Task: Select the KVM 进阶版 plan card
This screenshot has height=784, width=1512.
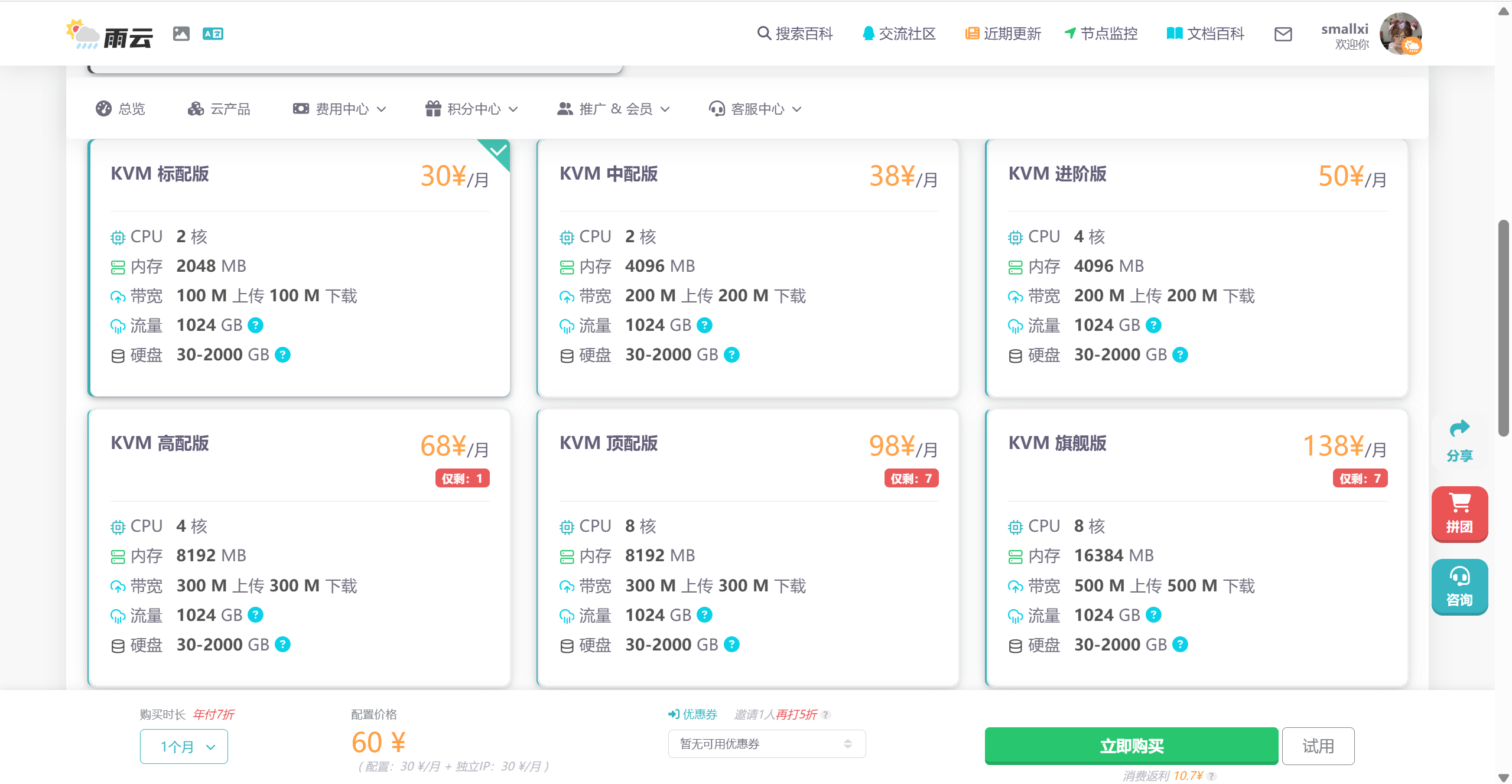Action: [1196, 268]
